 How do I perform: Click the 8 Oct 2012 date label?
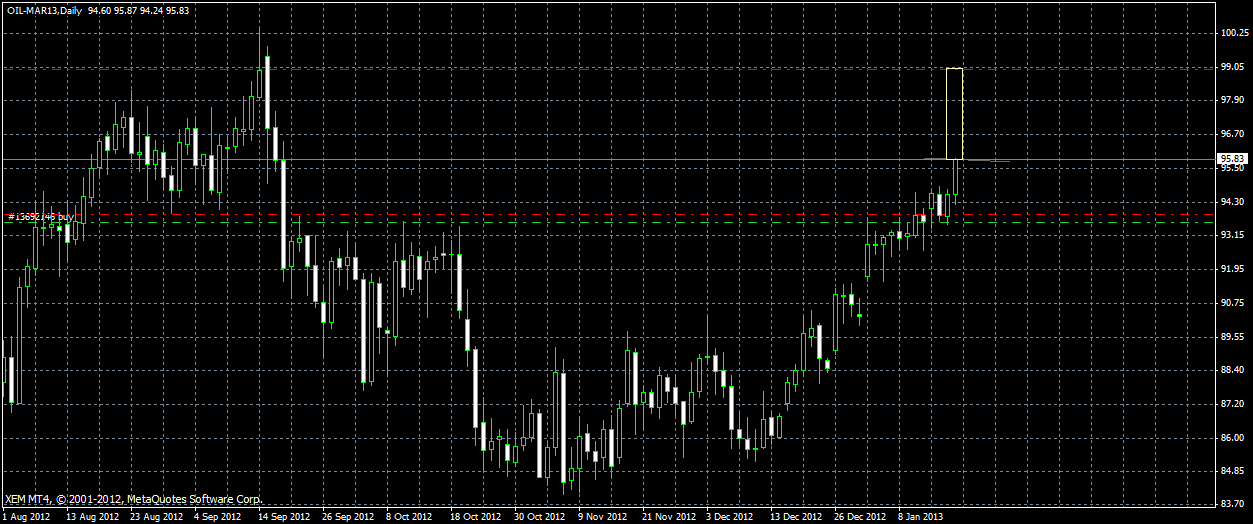tap(408, 517)
